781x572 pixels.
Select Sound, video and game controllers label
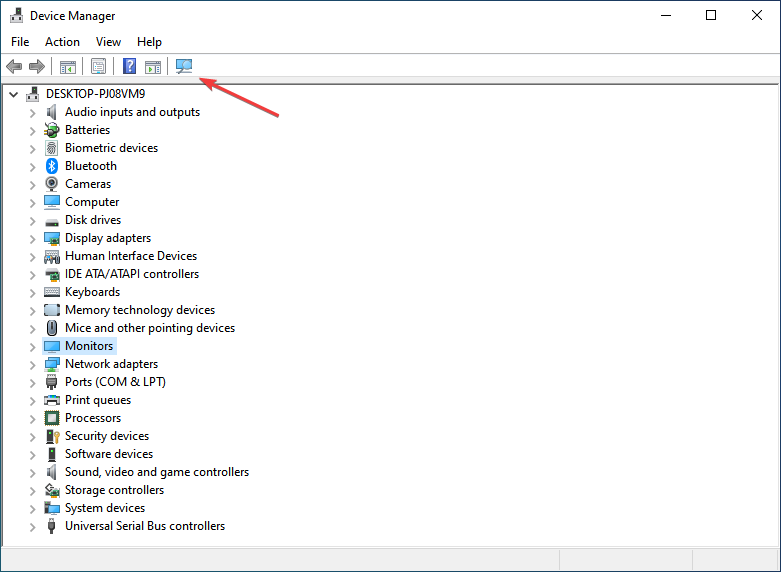(157, 472)
